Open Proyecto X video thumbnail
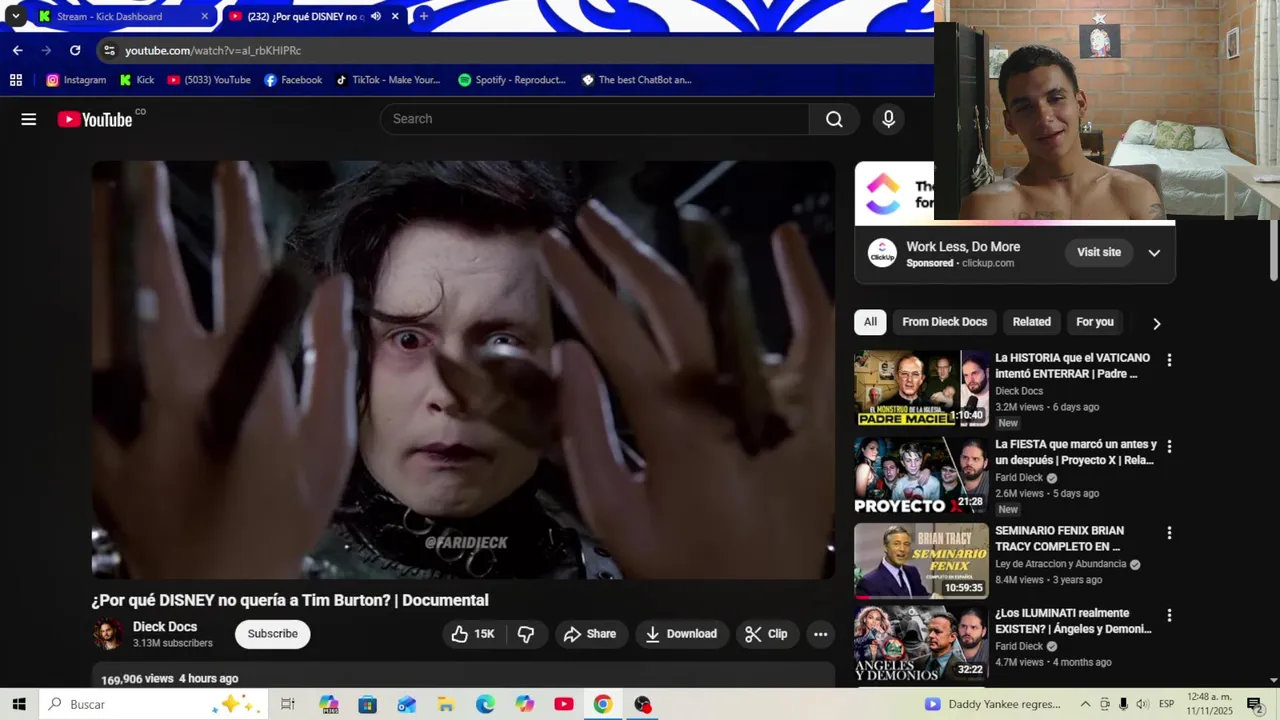The width and height of the screenshot is (1280, 720). 921,475
